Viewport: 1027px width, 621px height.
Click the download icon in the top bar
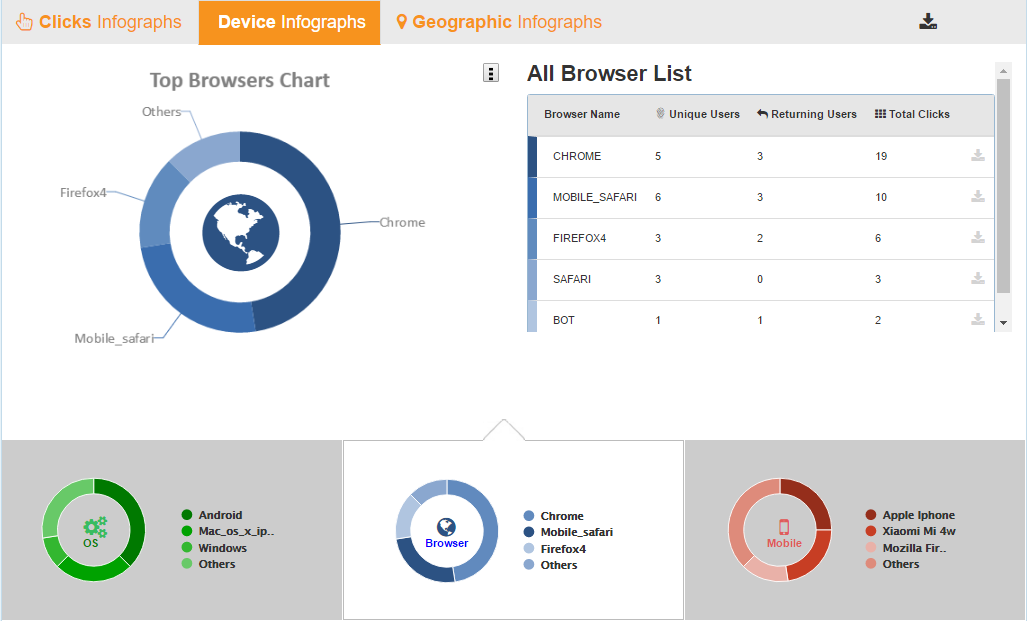point(927,22)
